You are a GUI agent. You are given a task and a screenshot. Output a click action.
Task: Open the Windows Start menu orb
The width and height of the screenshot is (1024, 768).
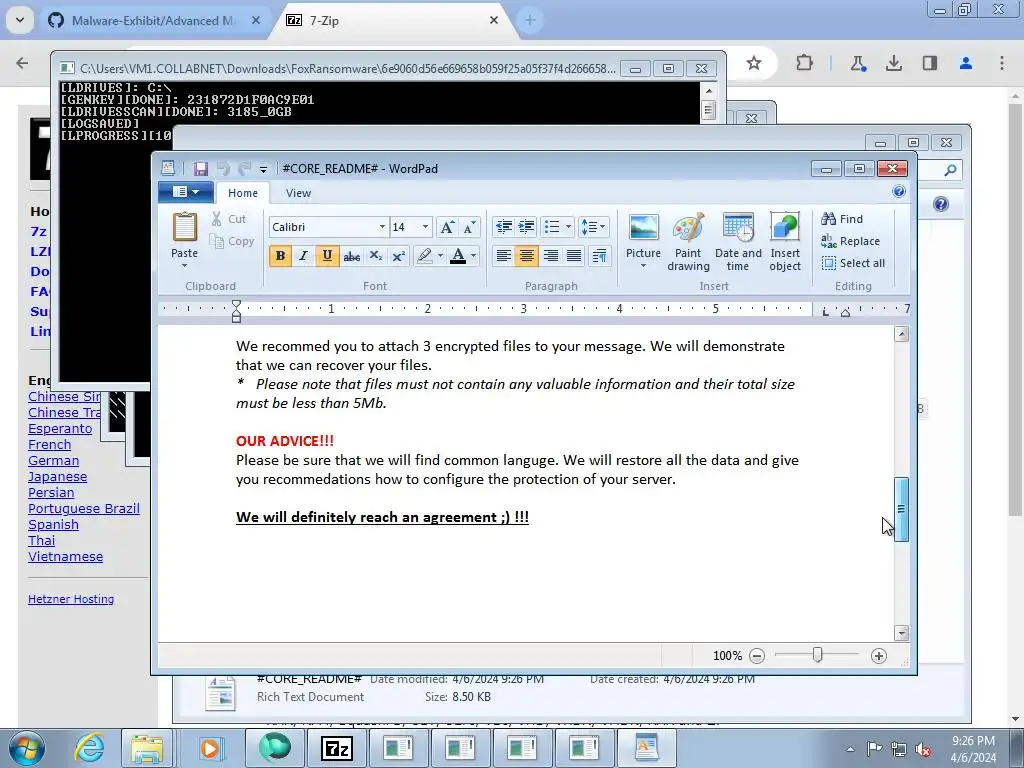pos(26,748)
